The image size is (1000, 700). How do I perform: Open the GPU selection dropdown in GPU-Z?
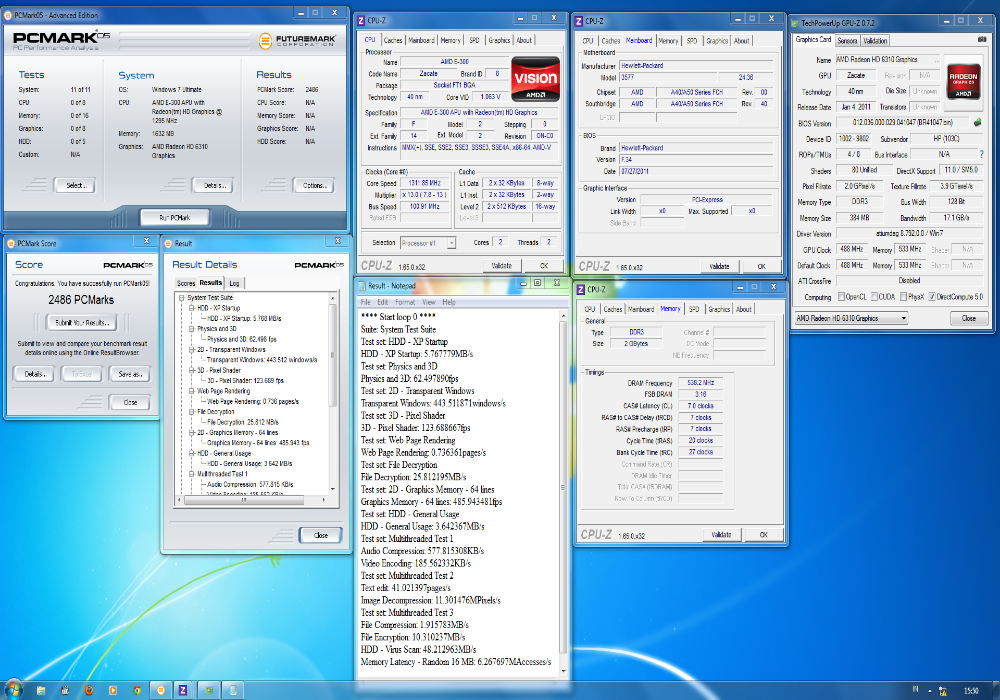point(851,318)
